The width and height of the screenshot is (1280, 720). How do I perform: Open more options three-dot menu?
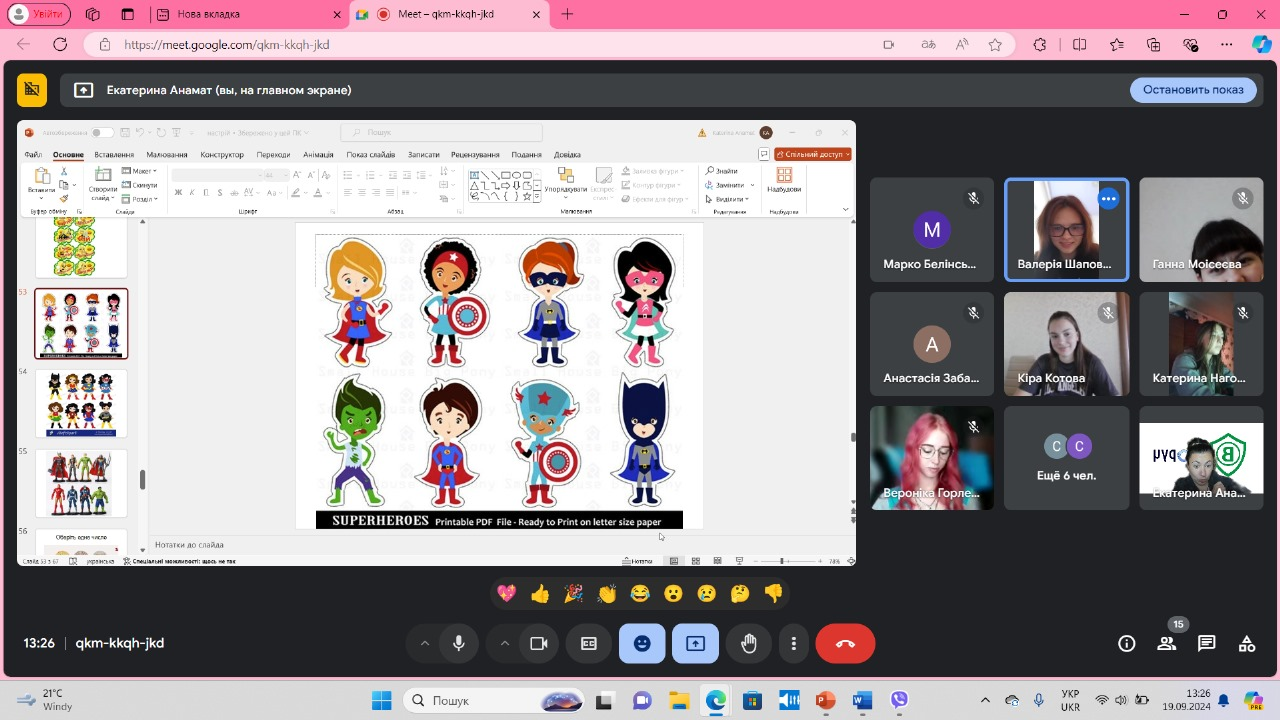point(794,643)
